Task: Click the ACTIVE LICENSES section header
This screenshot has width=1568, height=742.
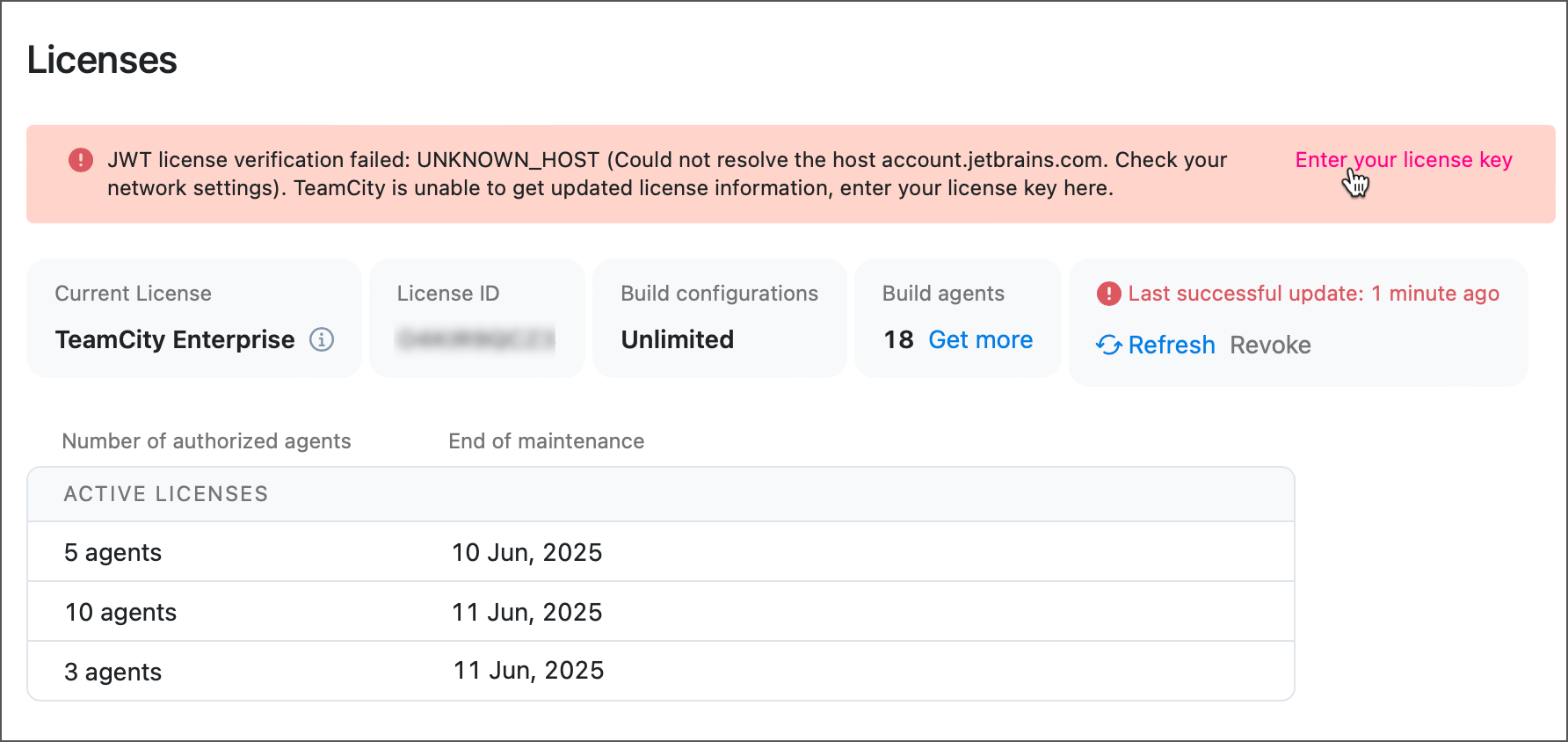Action: 166,494
